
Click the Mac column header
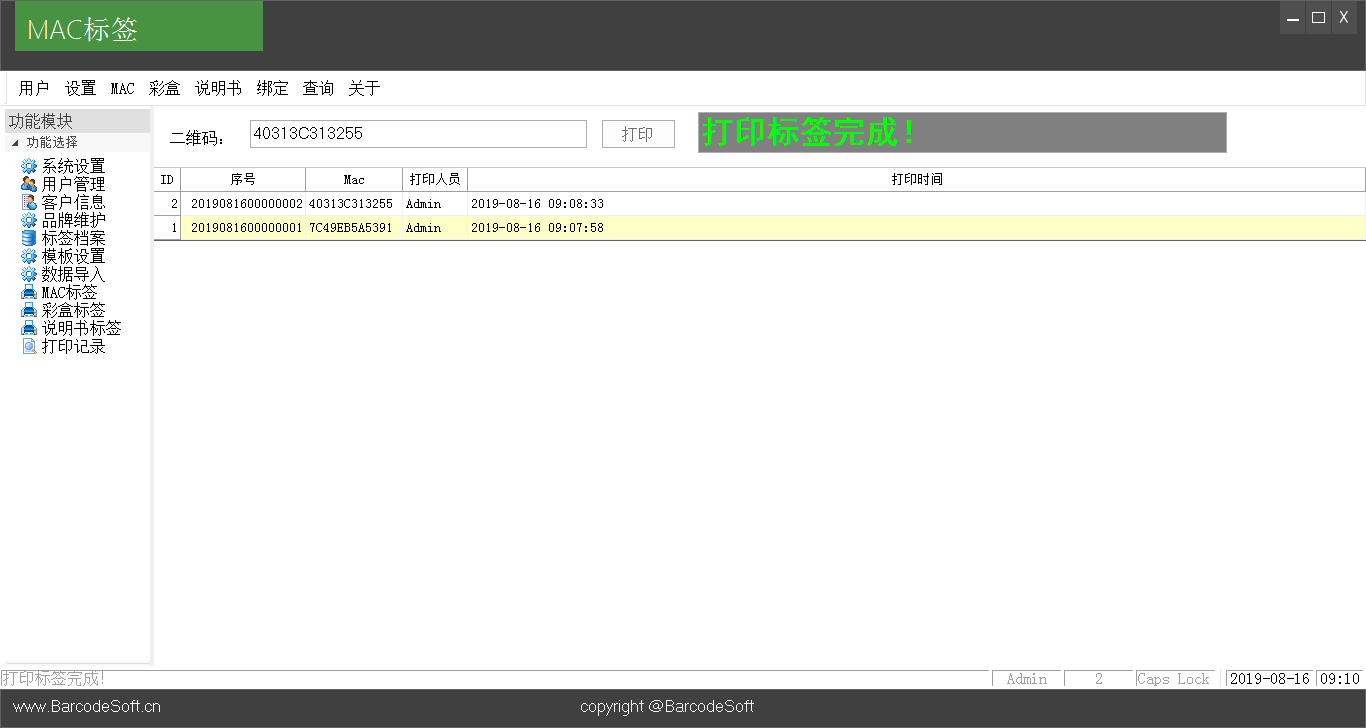click(354, 180)
